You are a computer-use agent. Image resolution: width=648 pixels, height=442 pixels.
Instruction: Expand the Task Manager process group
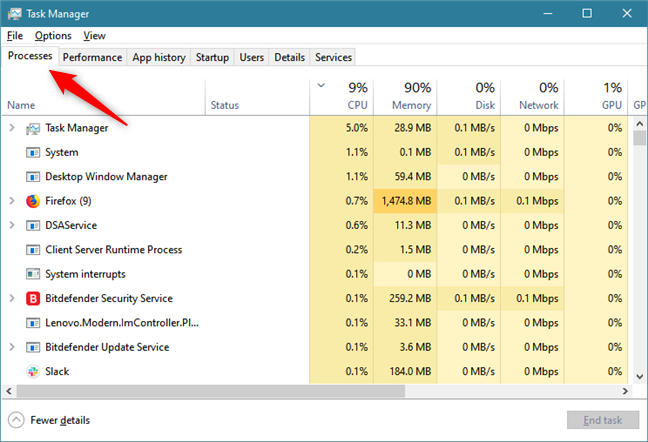[12, 128]
